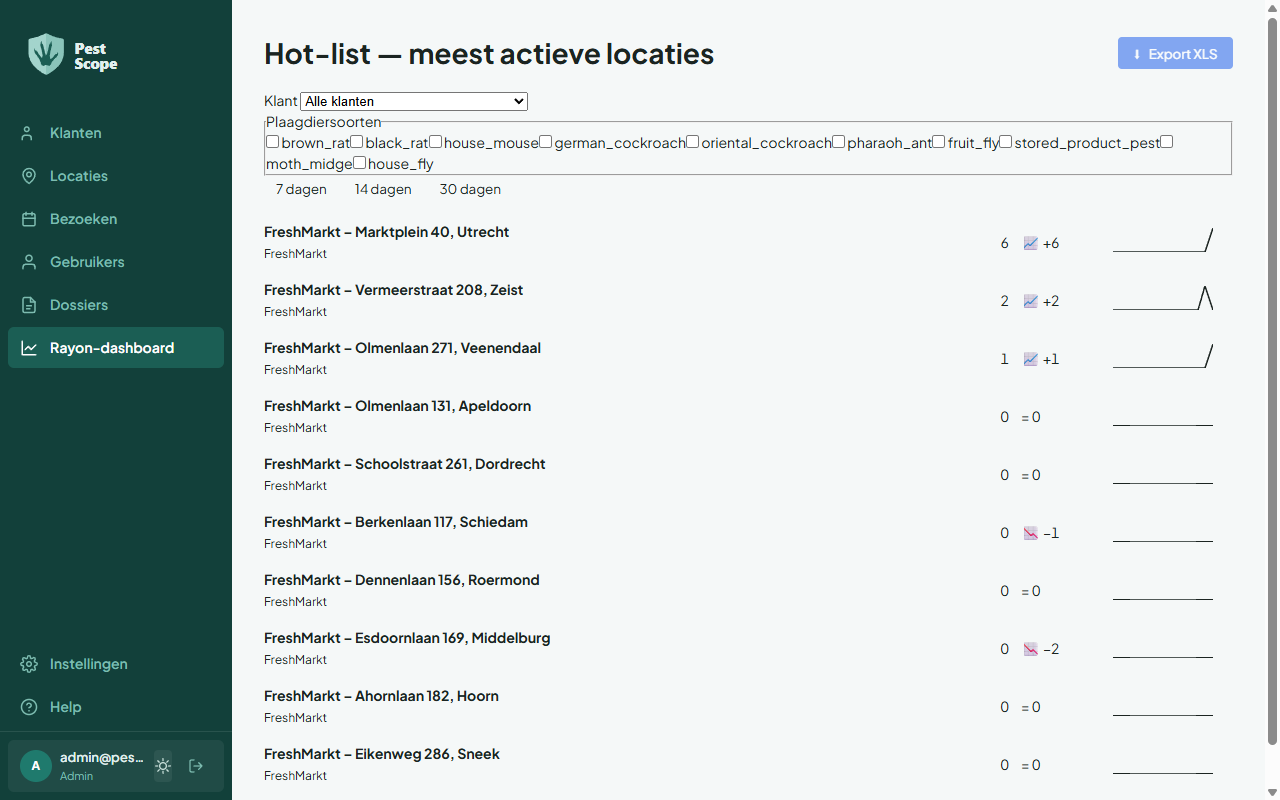Open Dossiers in the sidebar
Image resolution: width=1280 pixels, height=800 pixels.
tap(116, 305)
